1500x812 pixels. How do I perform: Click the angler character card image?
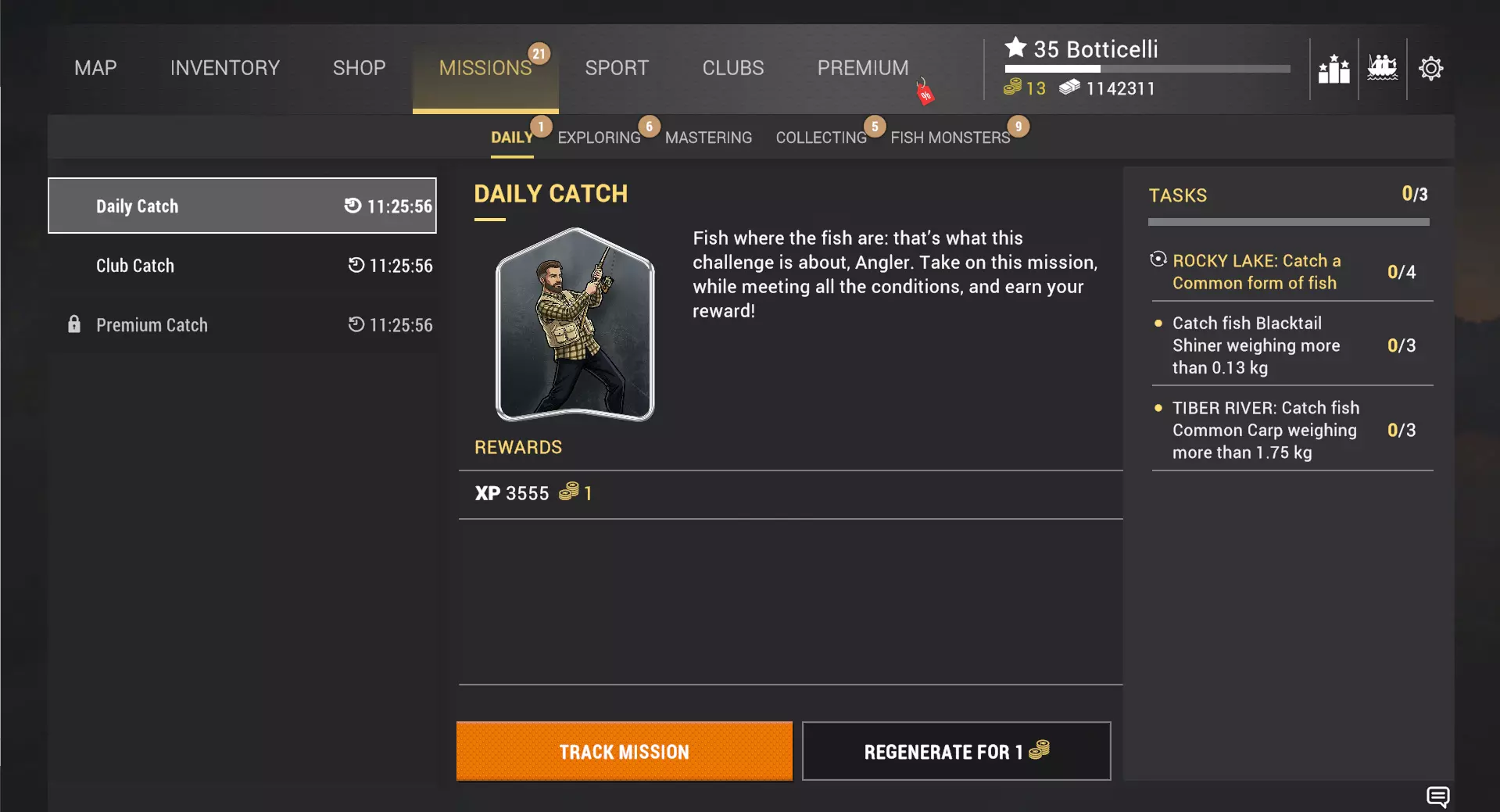(575, 324)
